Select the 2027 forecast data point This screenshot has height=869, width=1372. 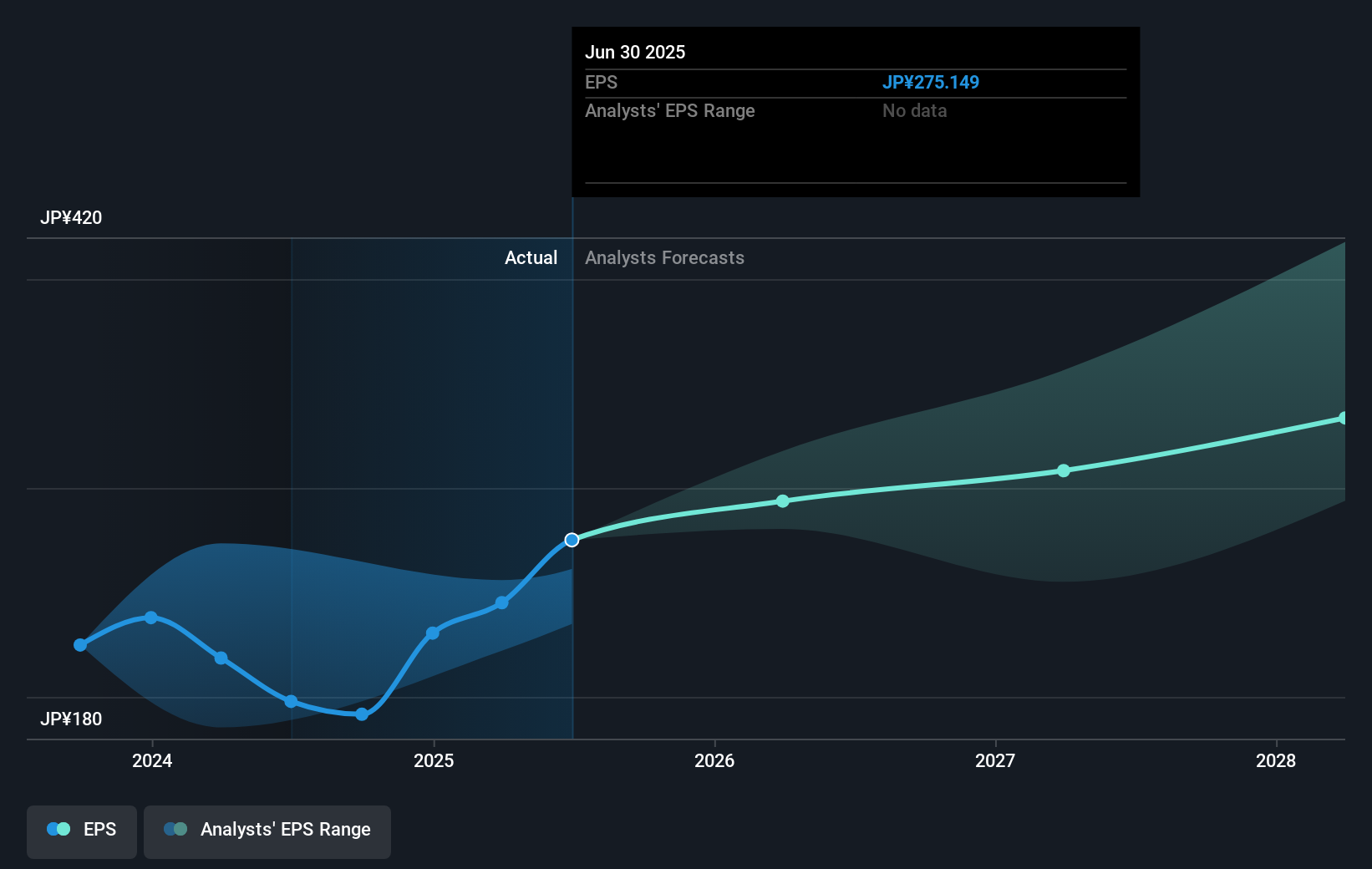[x=1064, y=470]
